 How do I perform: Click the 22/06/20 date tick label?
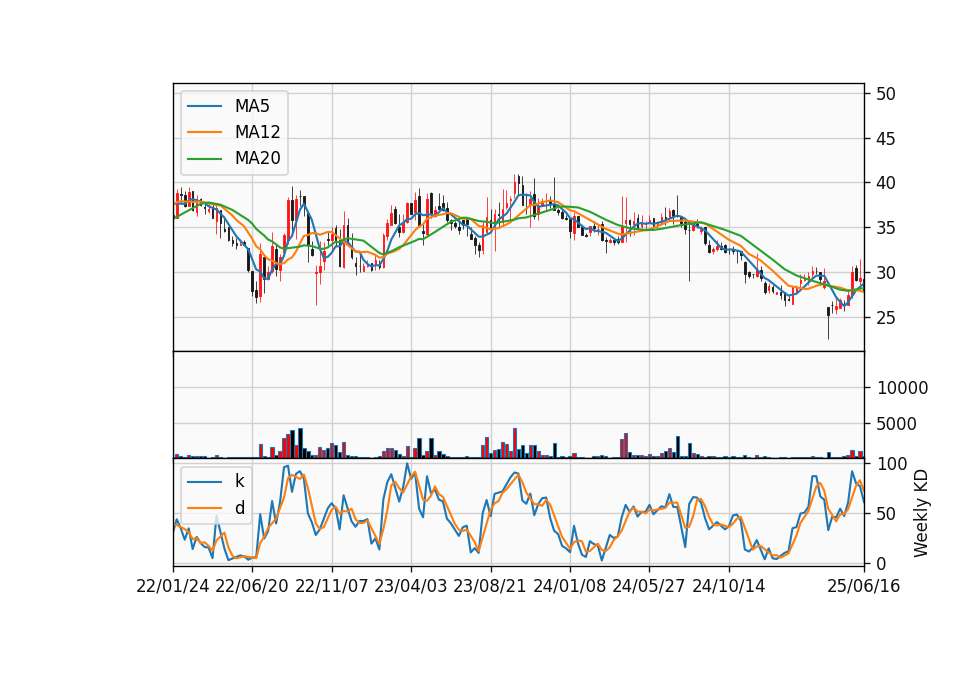tap(252, 586)
